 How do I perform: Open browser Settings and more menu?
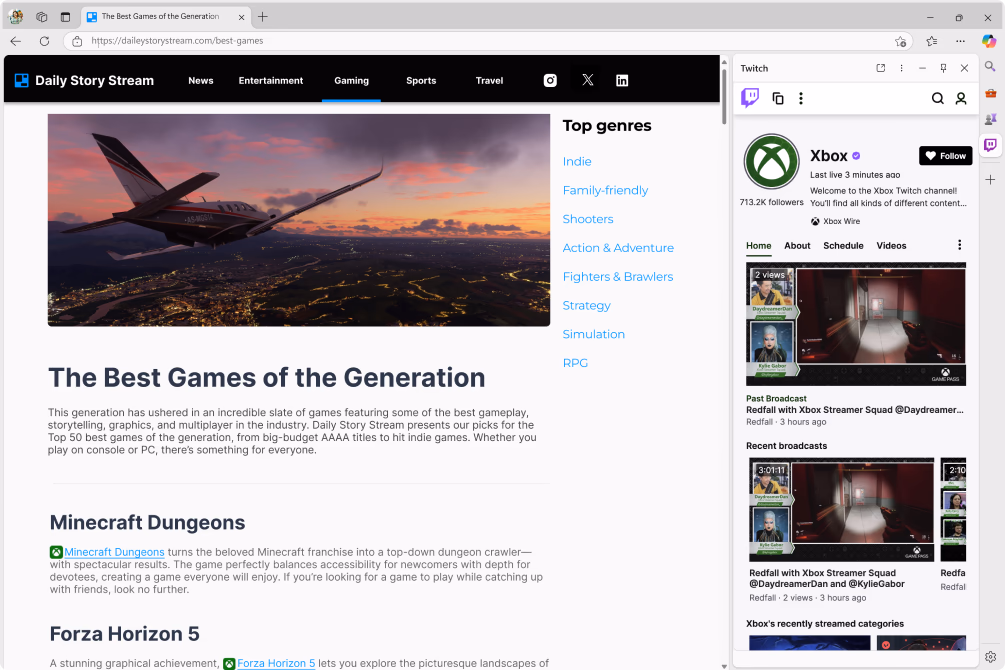pyautogui.click(x=960, y=41)
